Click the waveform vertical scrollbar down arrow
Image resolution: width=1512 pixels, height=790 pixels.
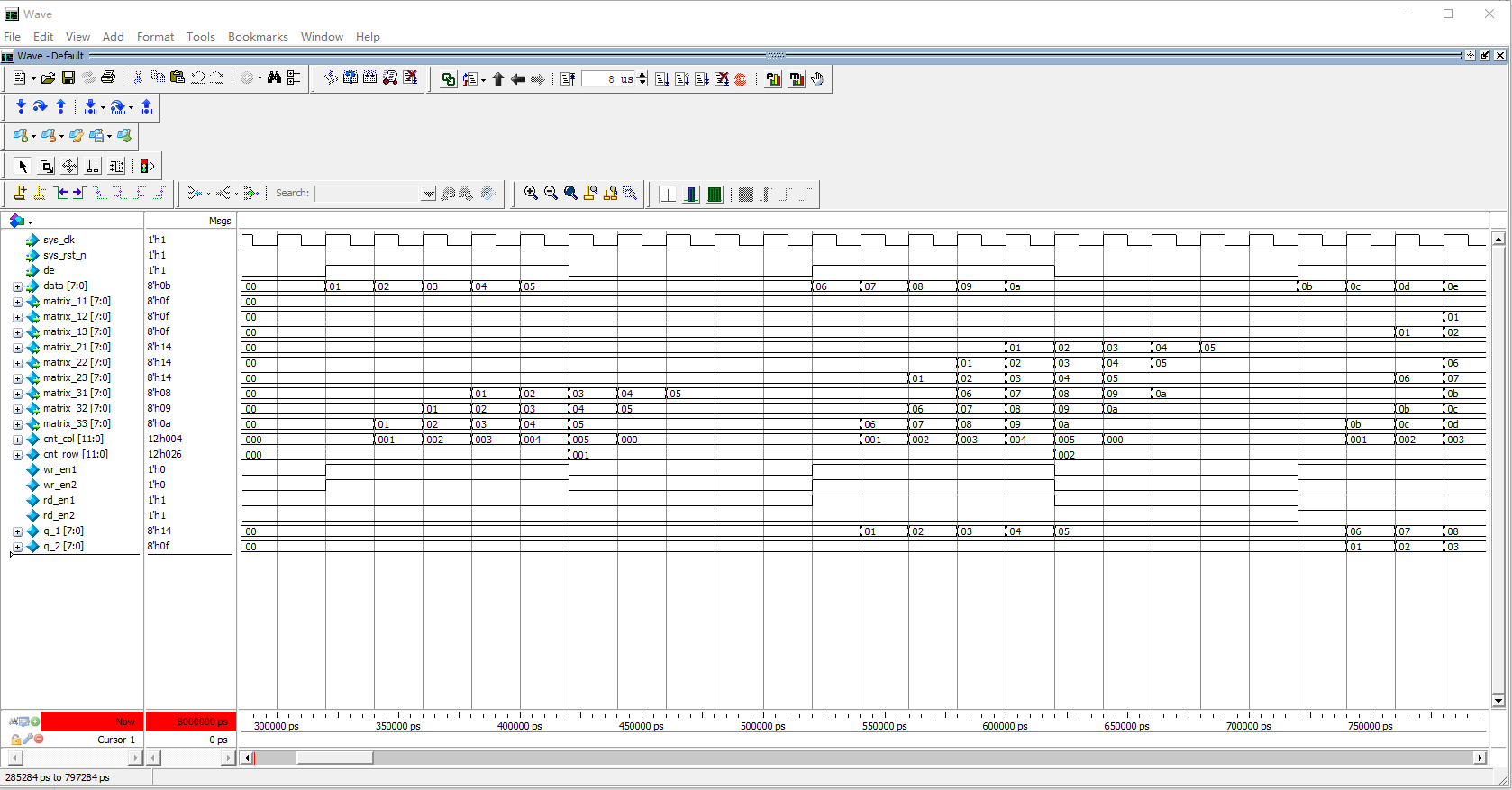(1498, 701)
